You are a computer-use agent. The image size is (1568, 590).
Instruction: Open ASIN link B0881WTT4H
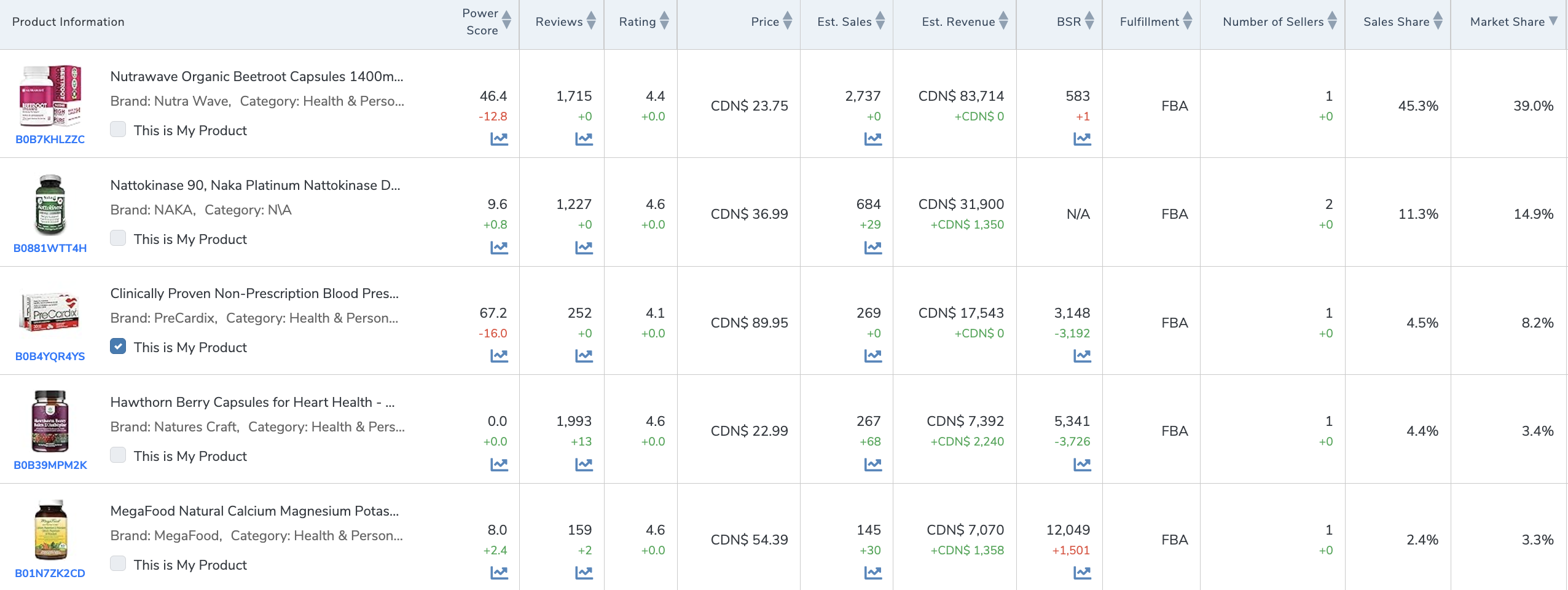50,248
